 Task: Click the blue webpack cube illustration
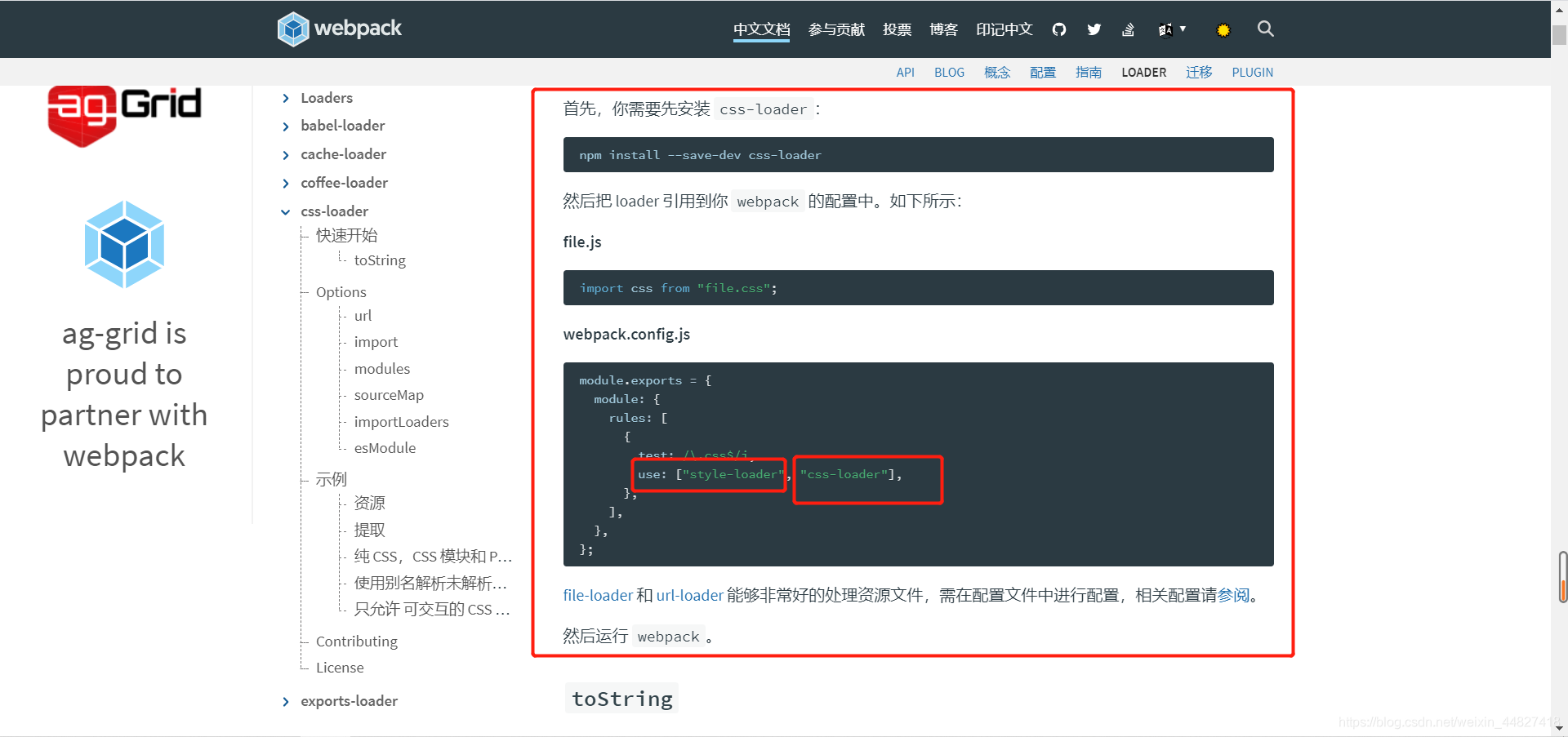tap(124, 244)
